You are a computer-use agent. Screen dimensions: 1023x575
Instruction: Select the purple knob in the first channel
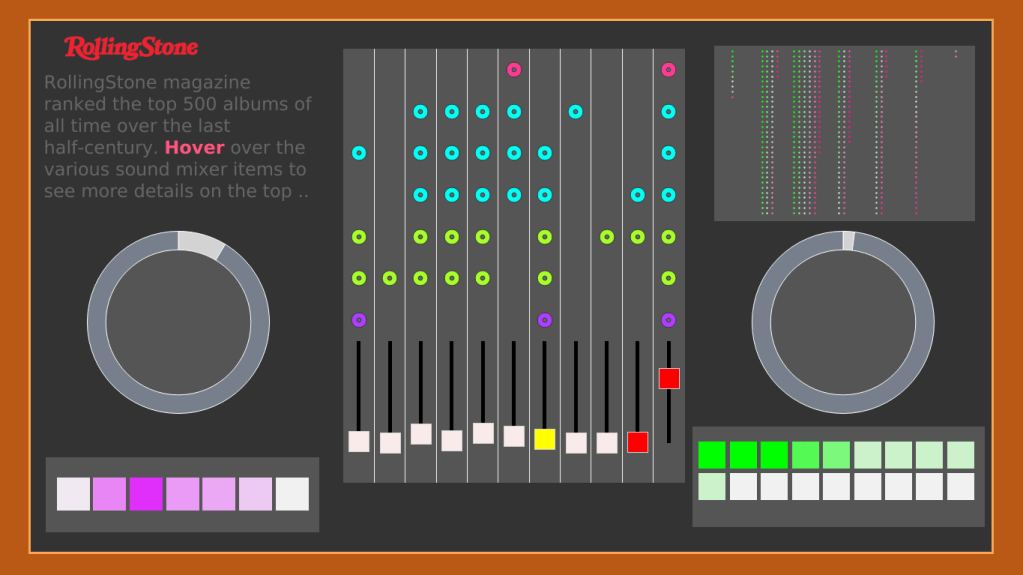click(359, 320)
